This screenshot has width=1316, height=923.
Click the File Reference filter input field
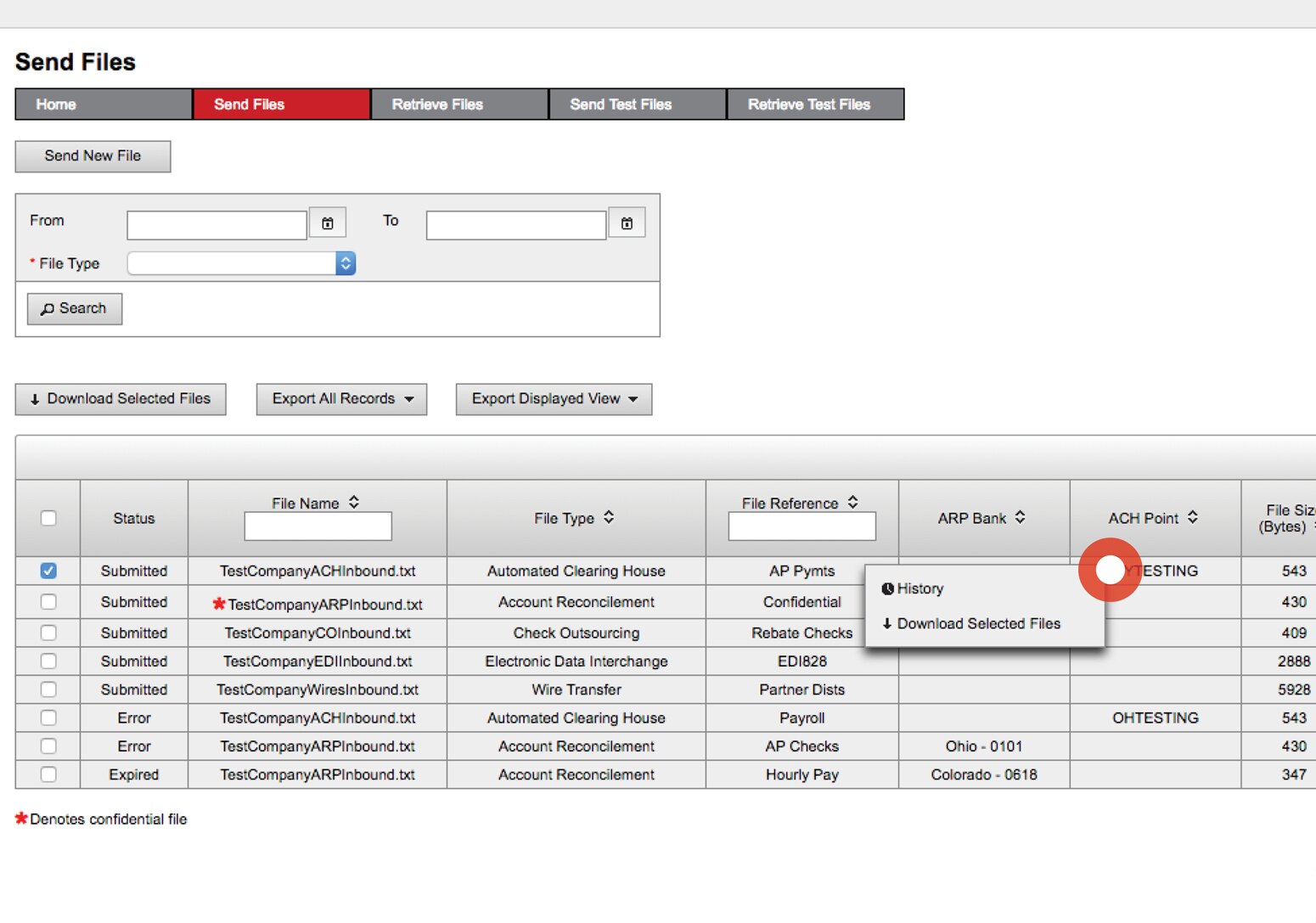[801, 526]
